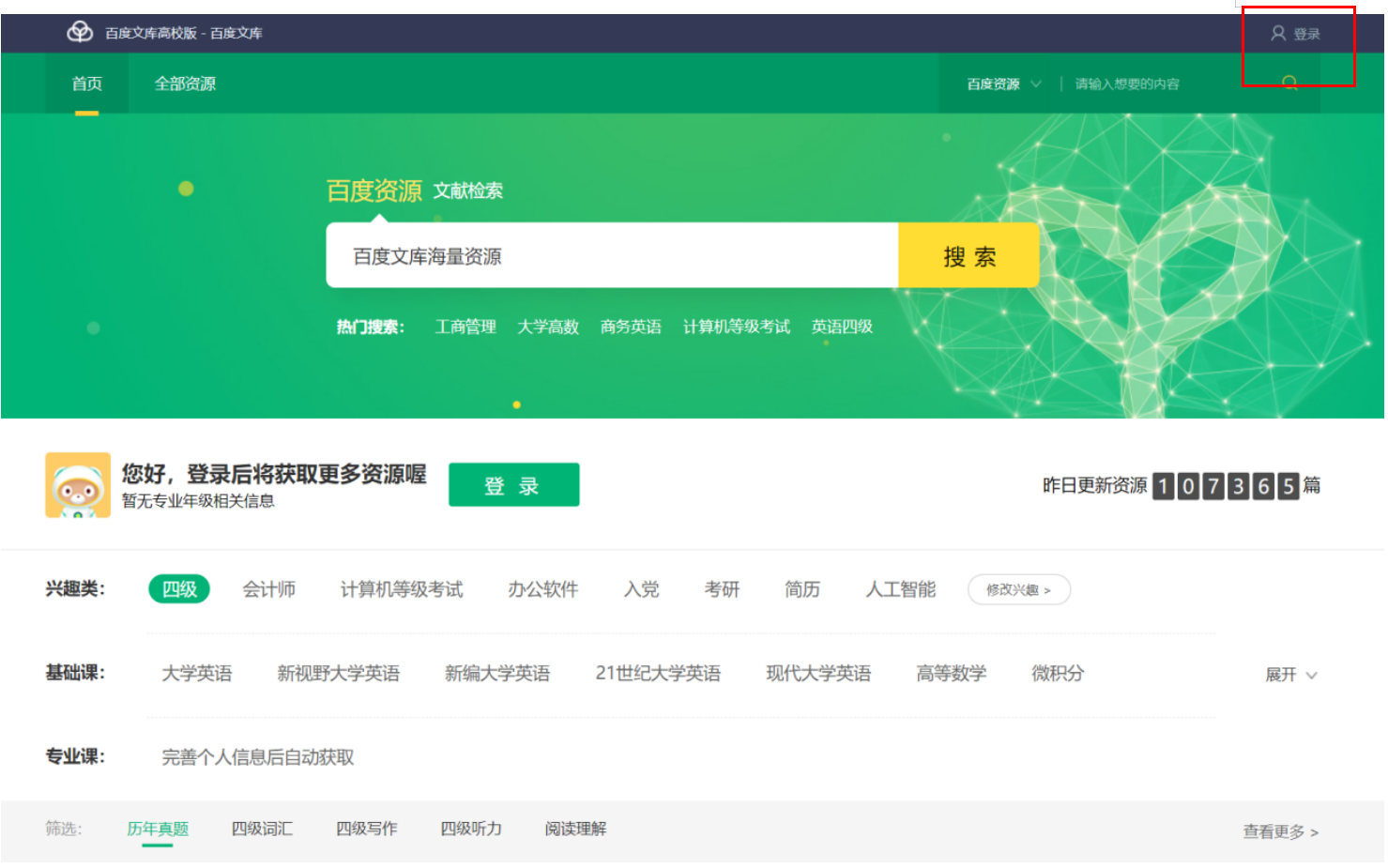
Task: Select the 首页 tab
Action: (x=86, y=84)
